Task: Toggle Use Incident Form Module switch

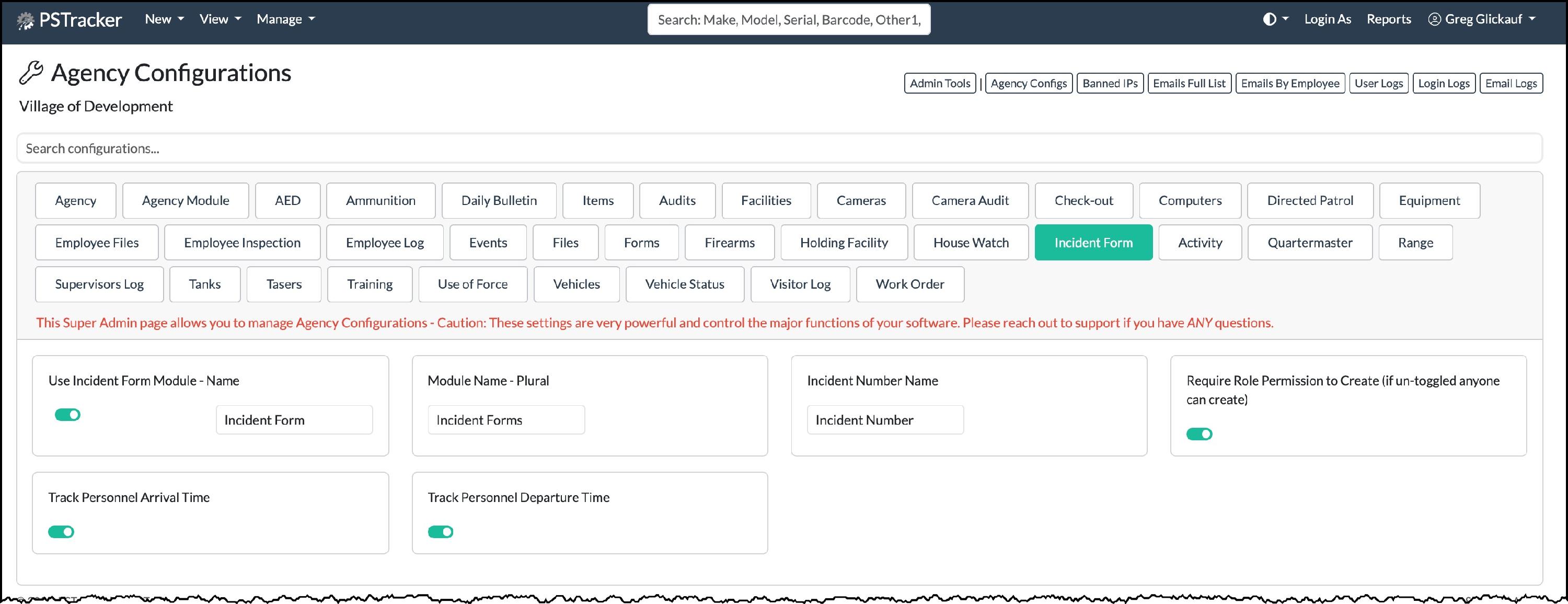Action: click(x=67, y=415)
